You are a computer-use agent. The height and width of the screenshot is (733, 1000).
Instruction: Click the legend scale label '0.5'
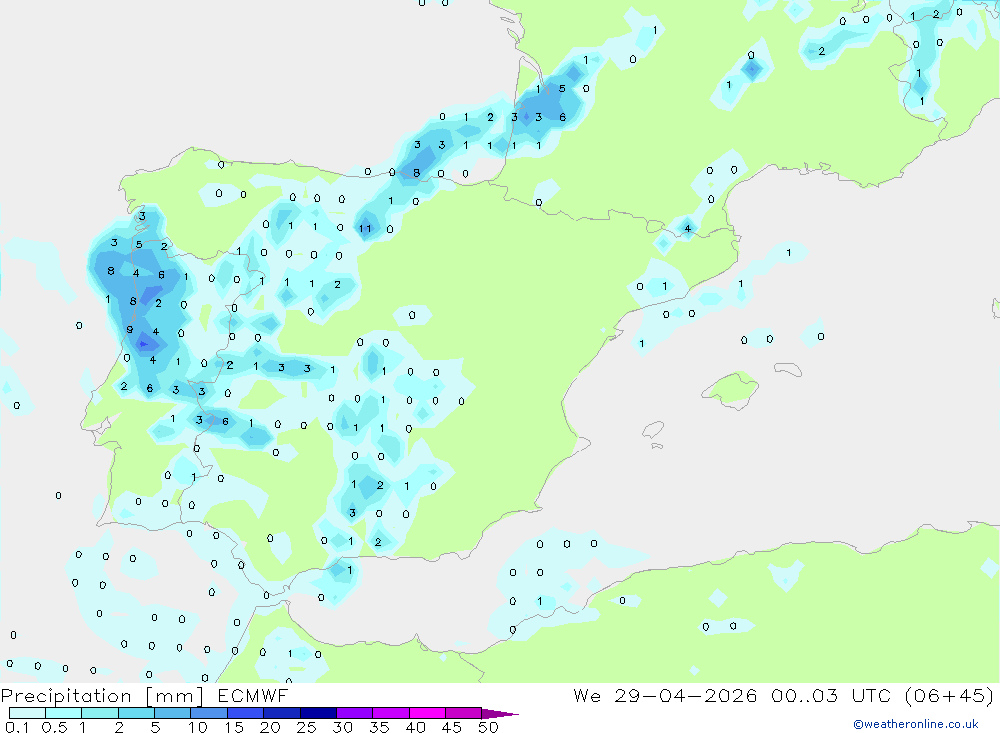[54, 727]
